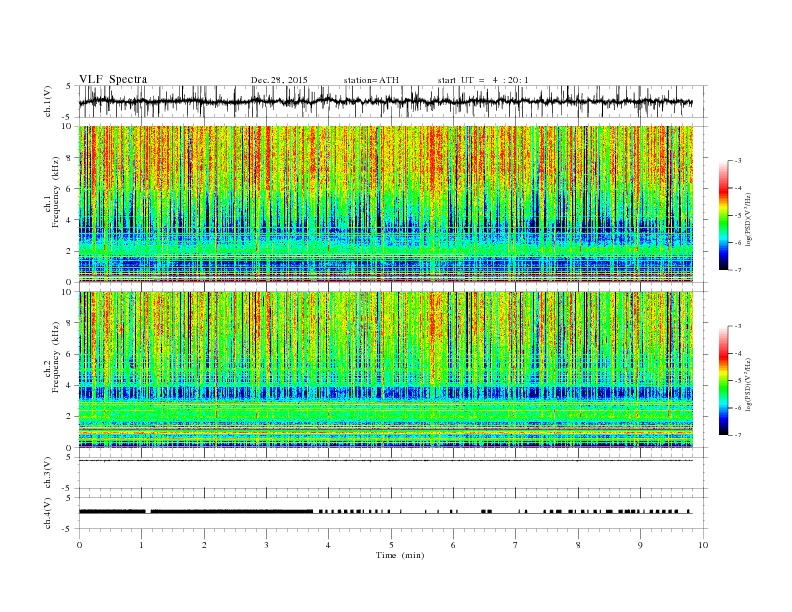This screenshot has height=612, width=792.
Task: Select the date text "Dec. 28, 2015"
Action: point(279,80)
